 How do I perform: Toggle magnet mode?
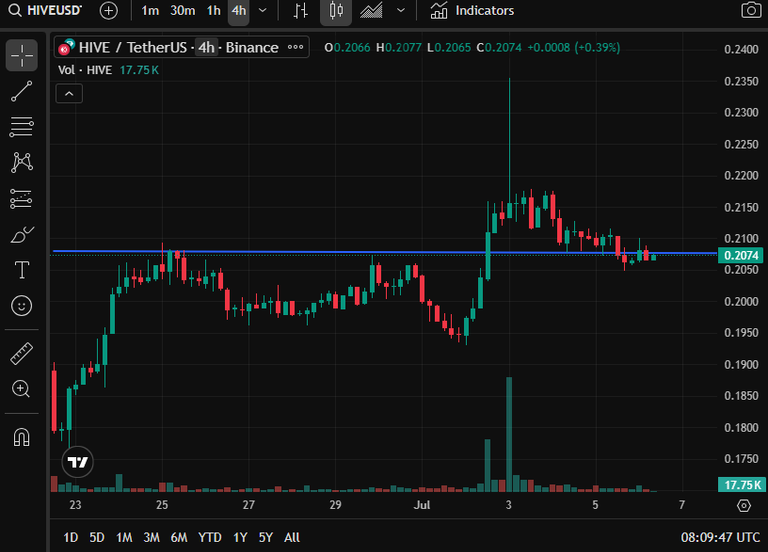[22, 437]
